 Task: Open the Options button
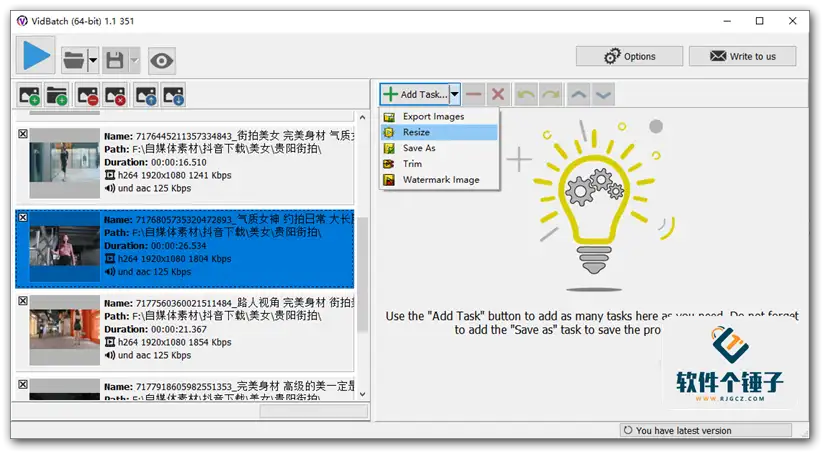pos(628,56)
